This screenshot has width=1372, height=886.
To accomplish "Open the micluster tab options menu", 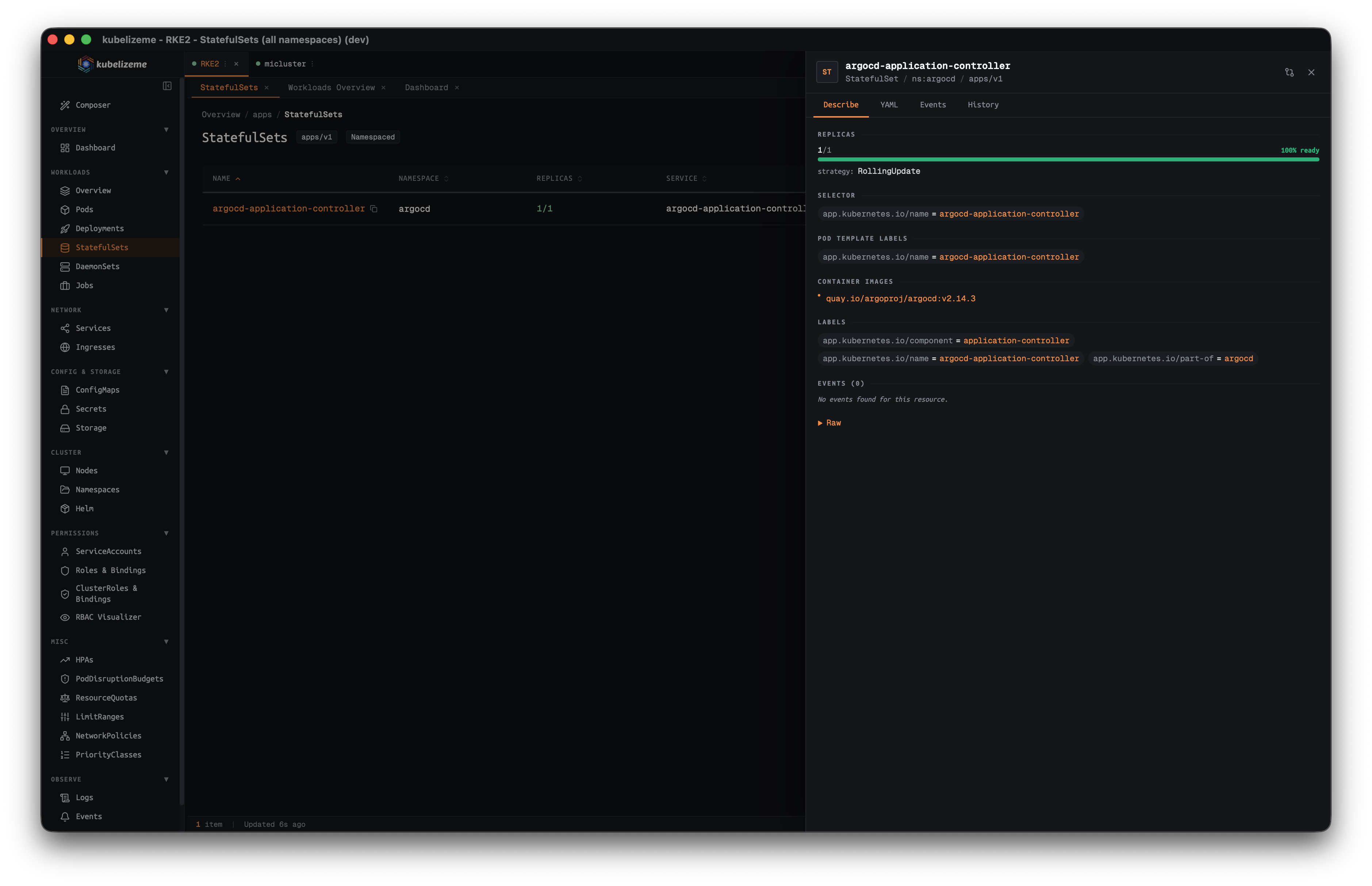I will 312,64.
